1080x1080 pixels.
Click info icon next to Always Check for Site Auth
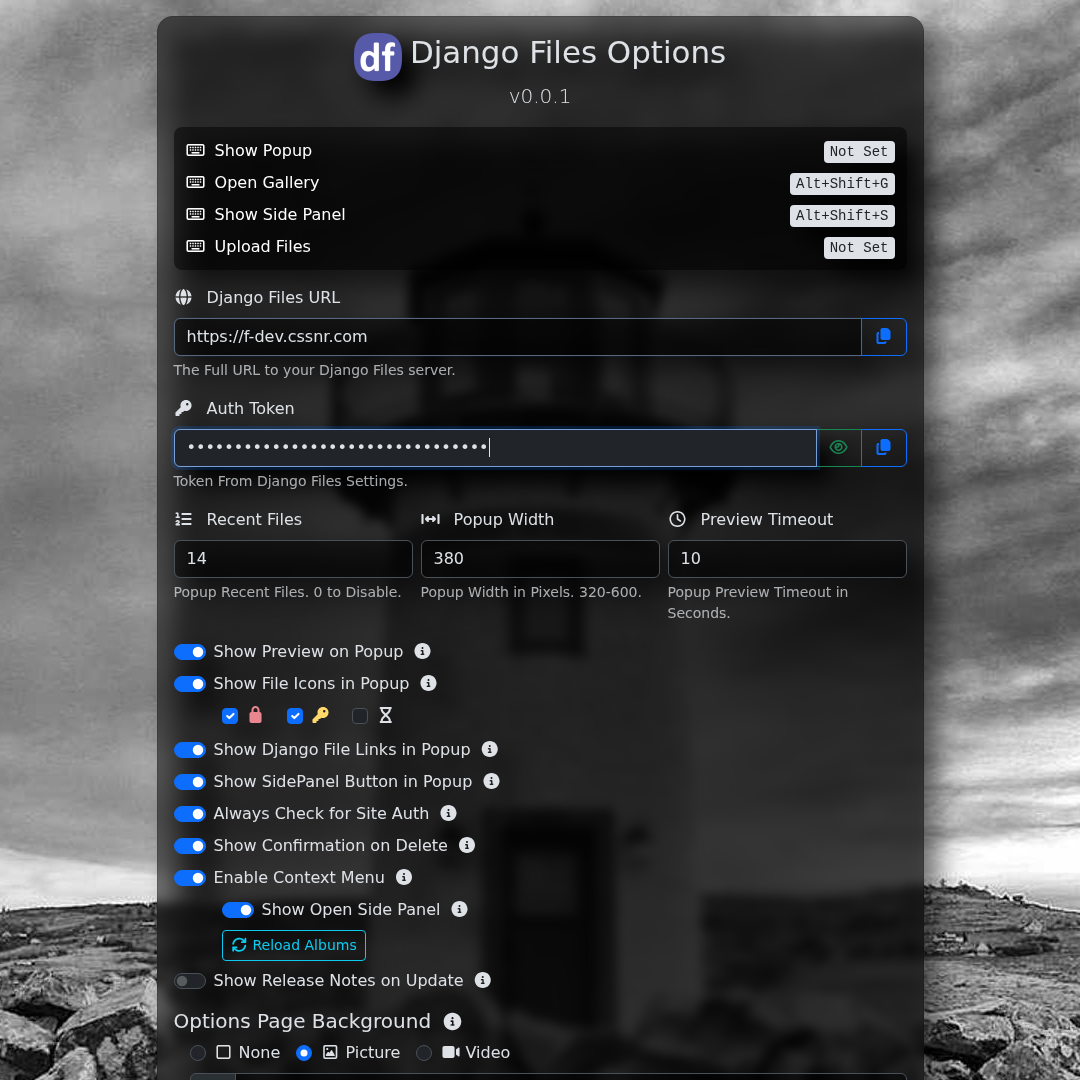click(x=449, y=813)
